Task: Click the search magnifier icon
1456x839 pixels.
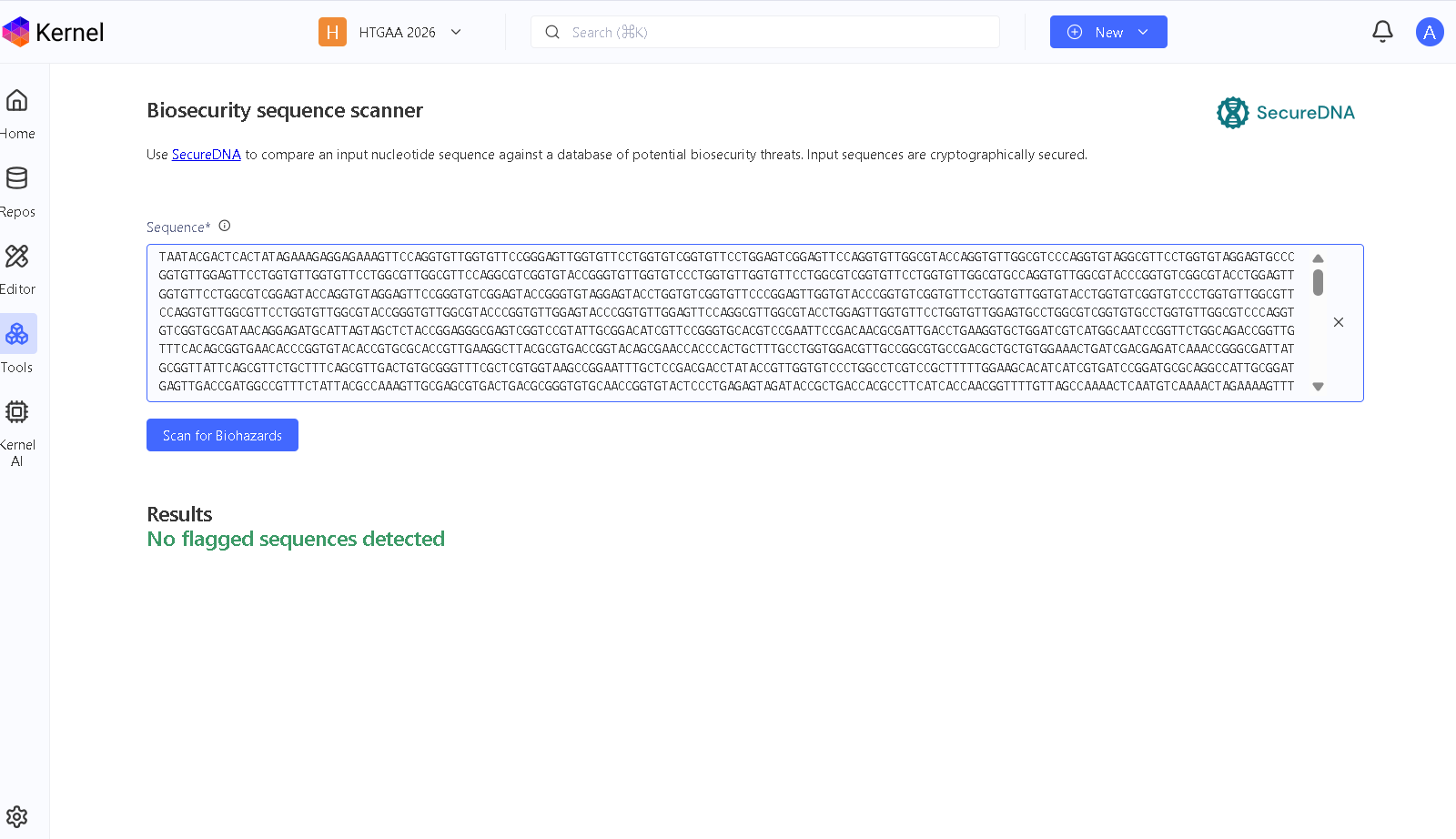Action: (x=552, y=32)
